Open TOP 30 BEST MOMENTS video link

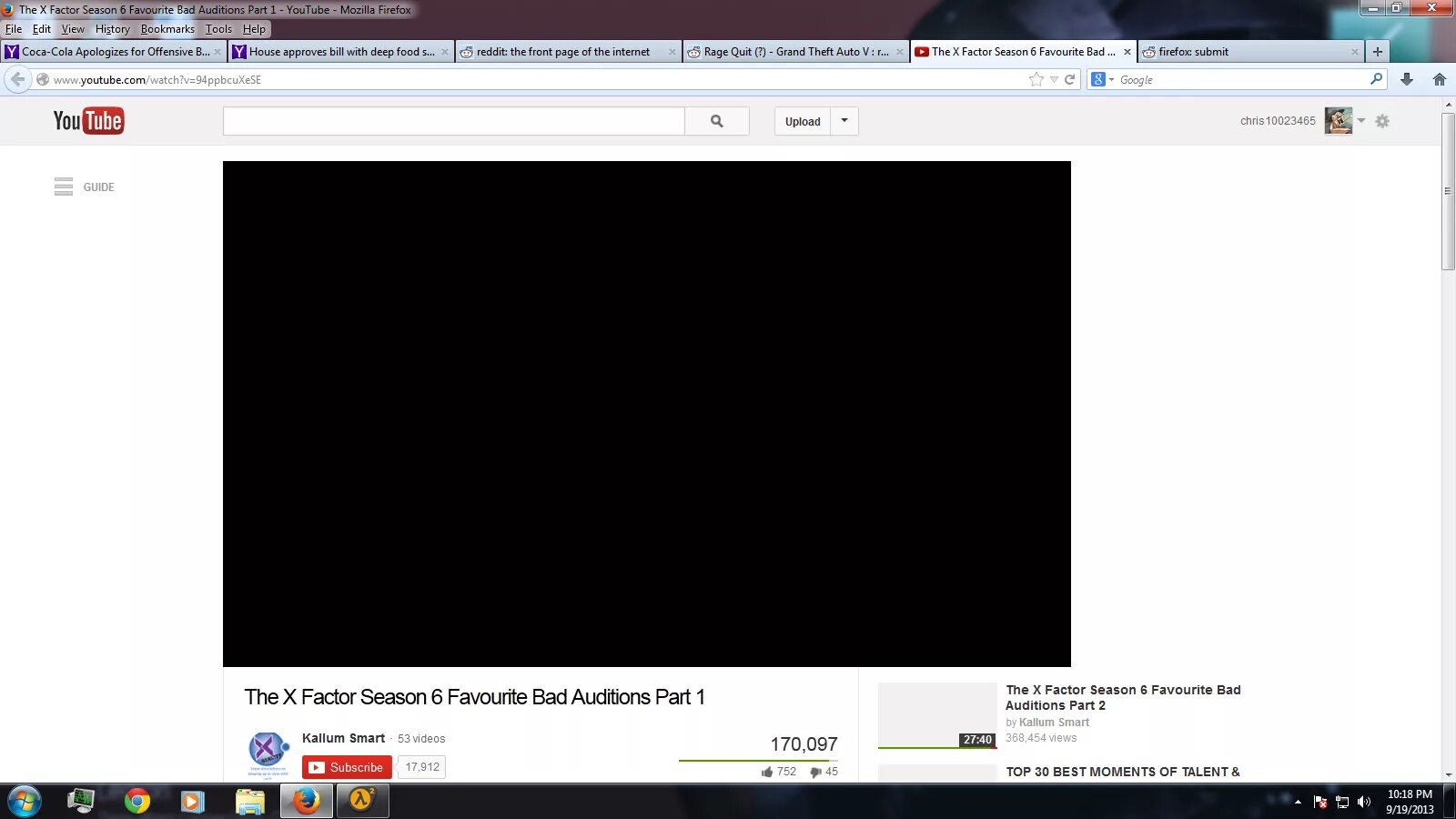point(1123,772)
